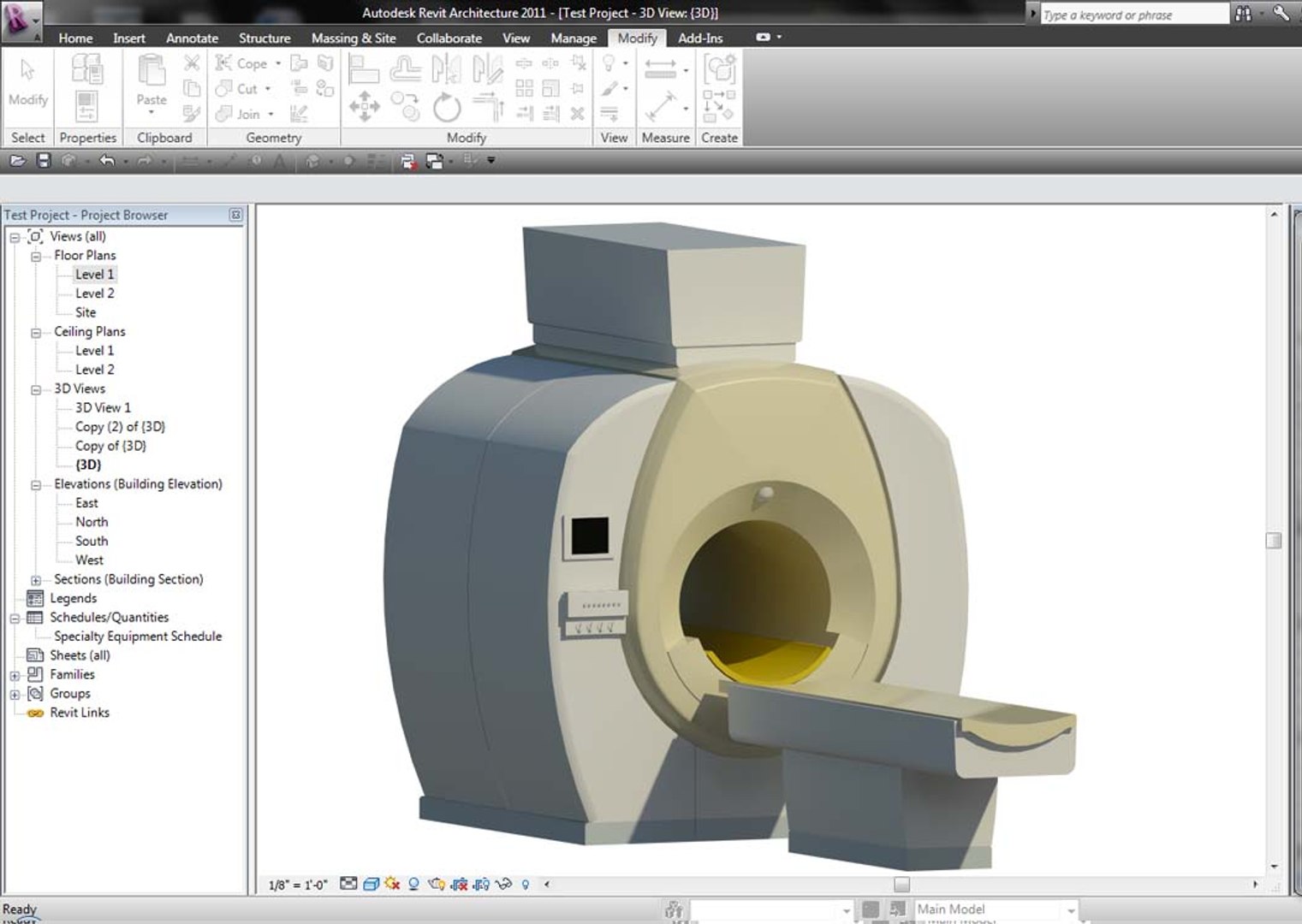This screenshot has height=924, width=1302.
Task: Collapse the Floor Plans tree node
Action: [36, 256]
